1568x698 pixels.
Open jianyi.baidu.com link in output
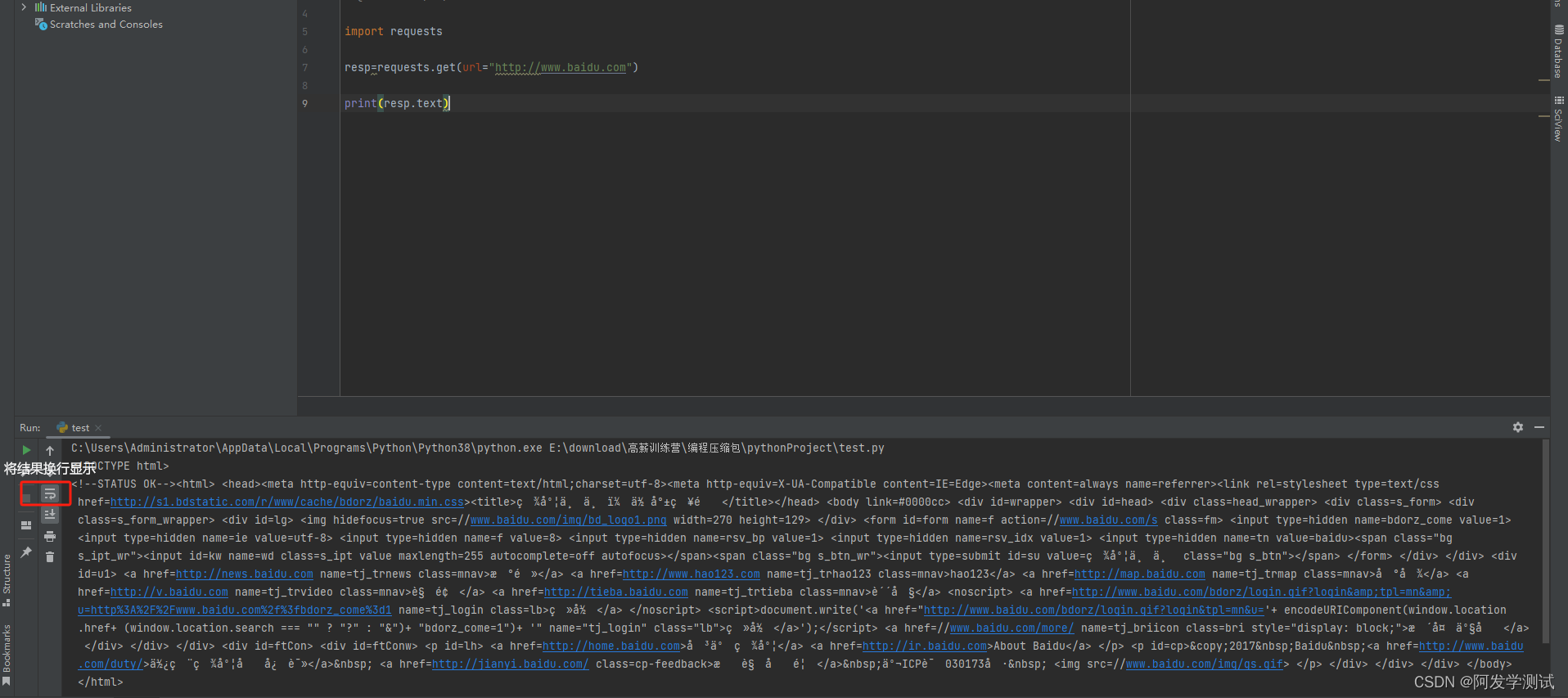[510, 664]
